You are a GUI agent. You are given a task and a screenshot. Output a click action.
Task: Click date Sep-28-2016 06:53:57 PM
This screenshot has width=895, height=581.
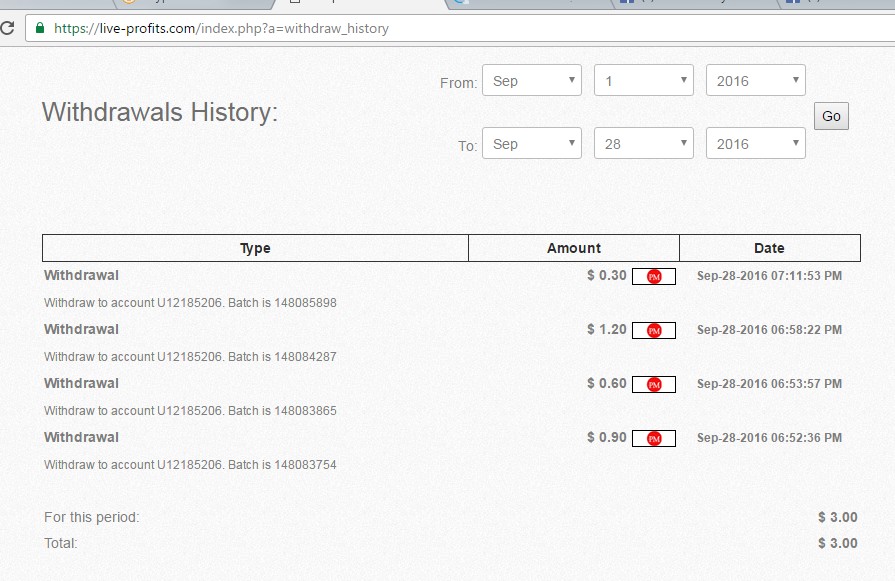769,384
